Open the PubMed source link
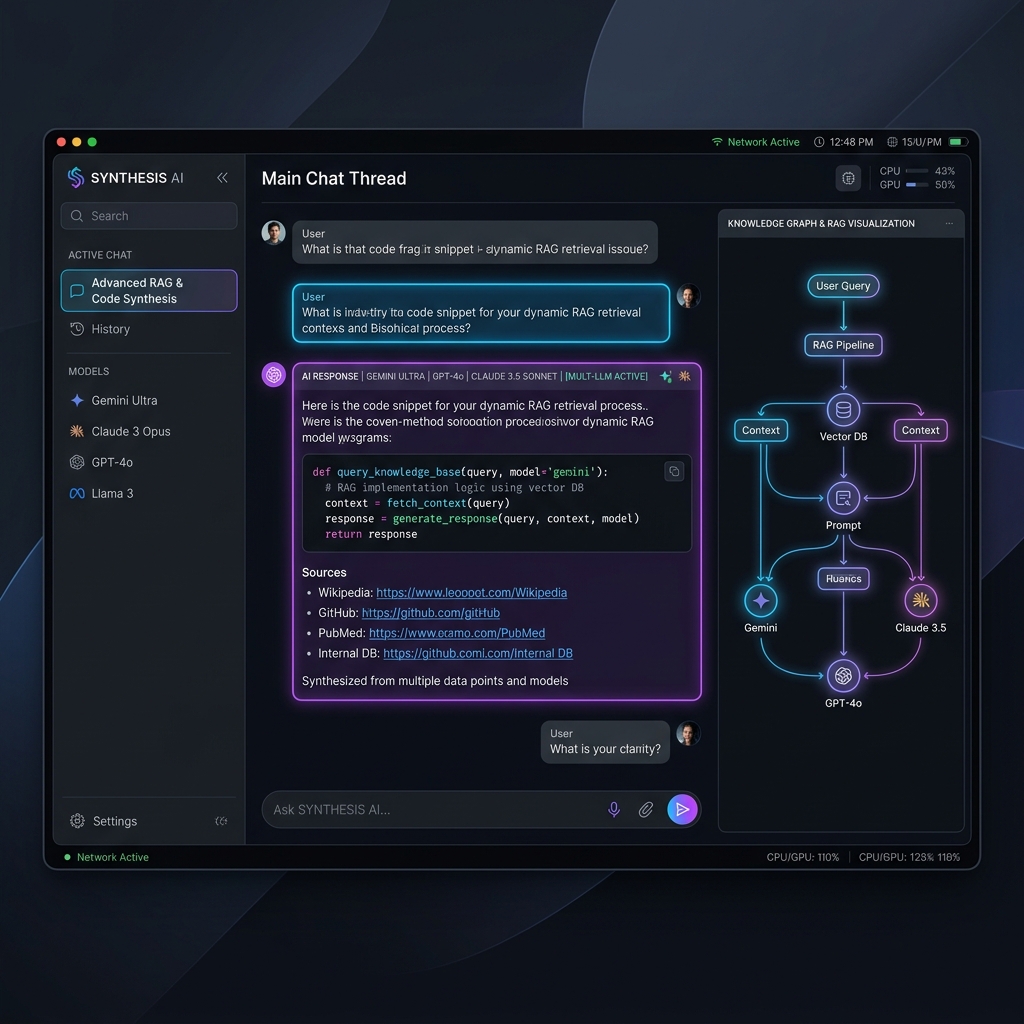 [456, 633]
